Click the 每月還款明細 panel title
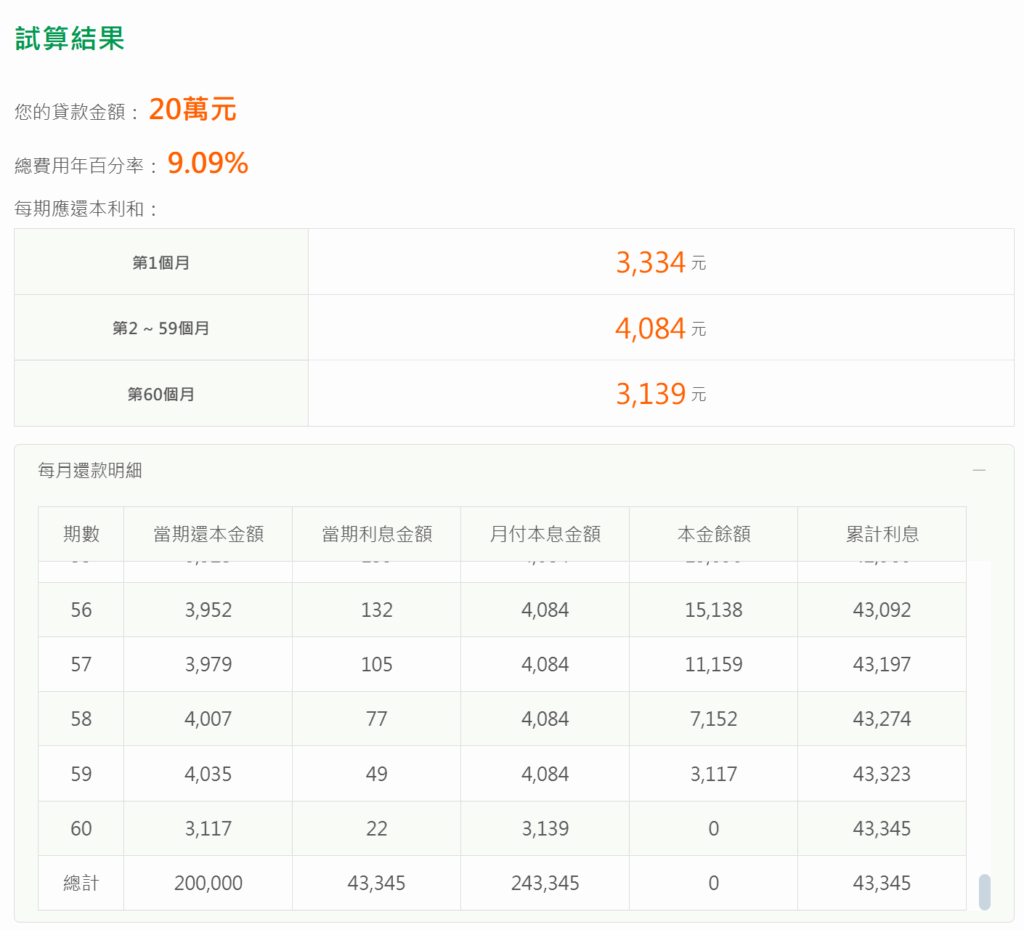This screenshot has width=1024, height=930. point(90,470)
